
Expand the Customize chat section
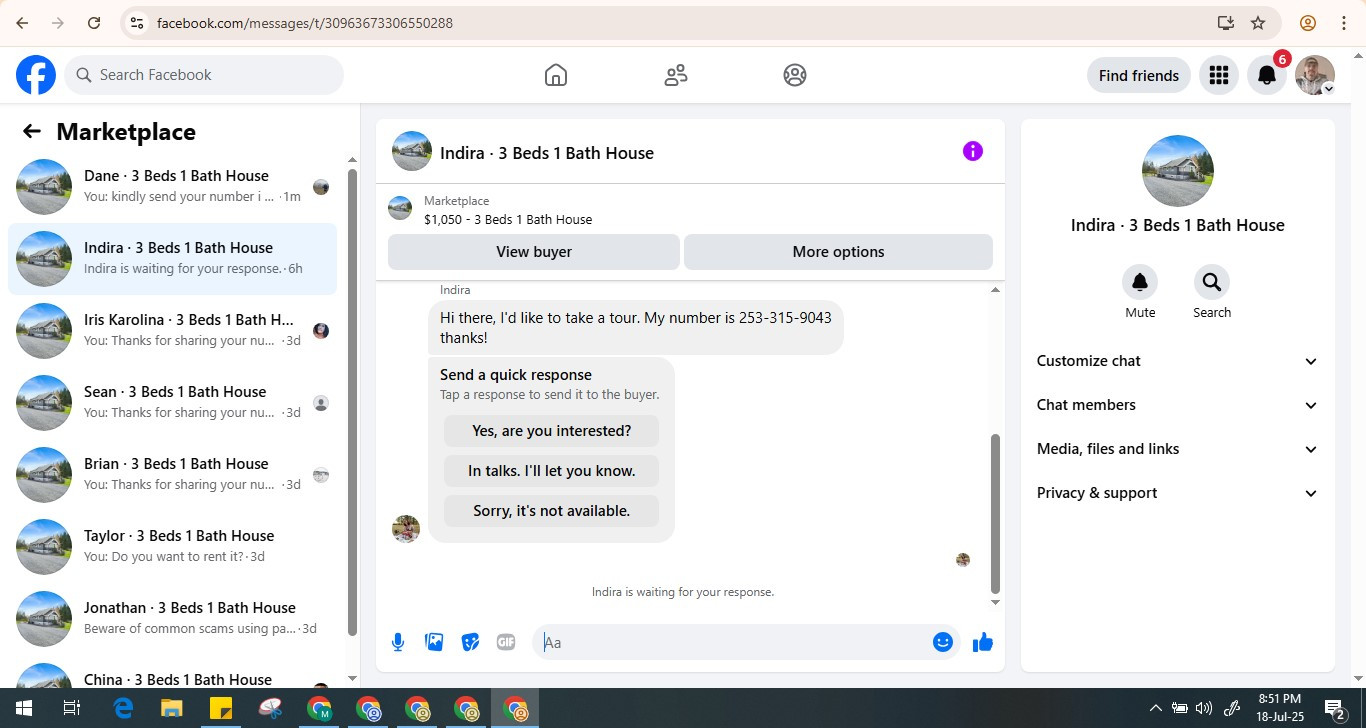point(1178,361)
